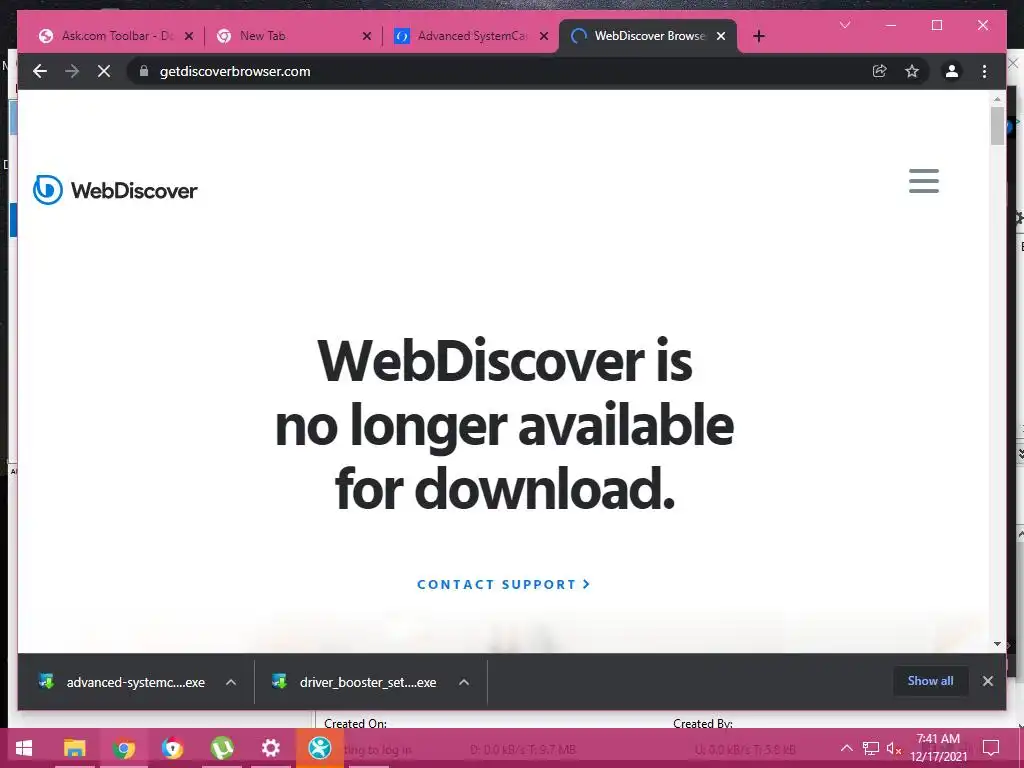The width and height of the screenshot is (1024, 768).
Task: Open the WebDiscover hamburger menu
Action: pyautogui.click(x=923, y=181)
